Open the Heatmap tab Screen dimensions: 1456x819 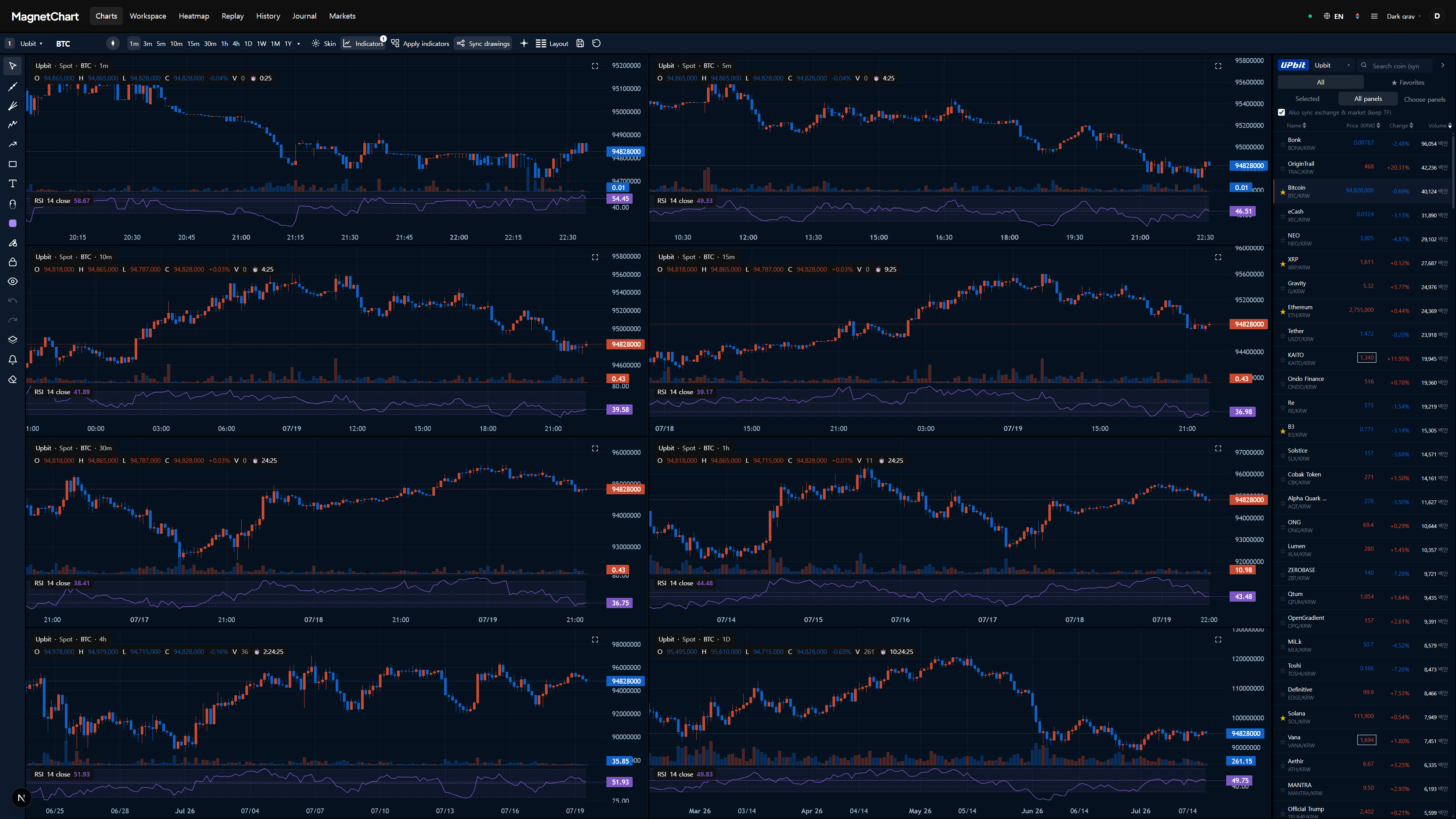pyautogui.click(x=194, y=16)
